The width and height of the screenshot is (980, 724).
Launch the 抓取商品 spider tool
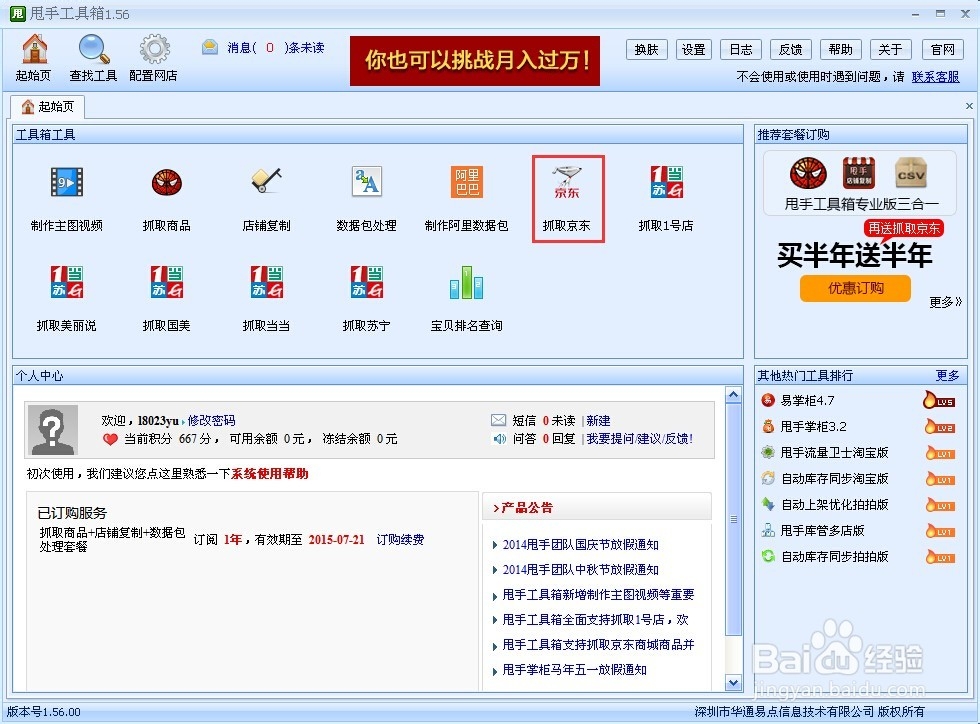tap(166, 199)
